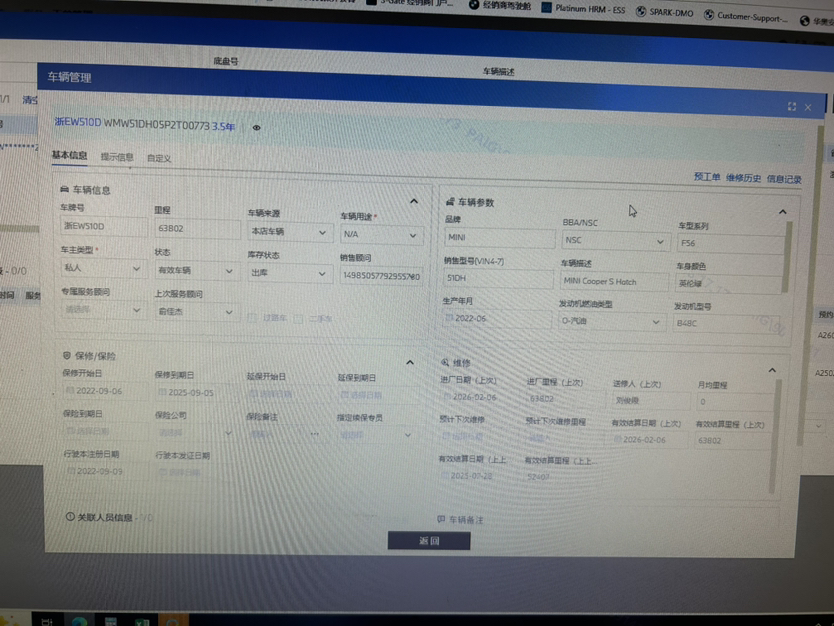This screenshot has height=626, width=834.
Task: Click the fullscreen icon in dialog header
Action: coord(792,106)
